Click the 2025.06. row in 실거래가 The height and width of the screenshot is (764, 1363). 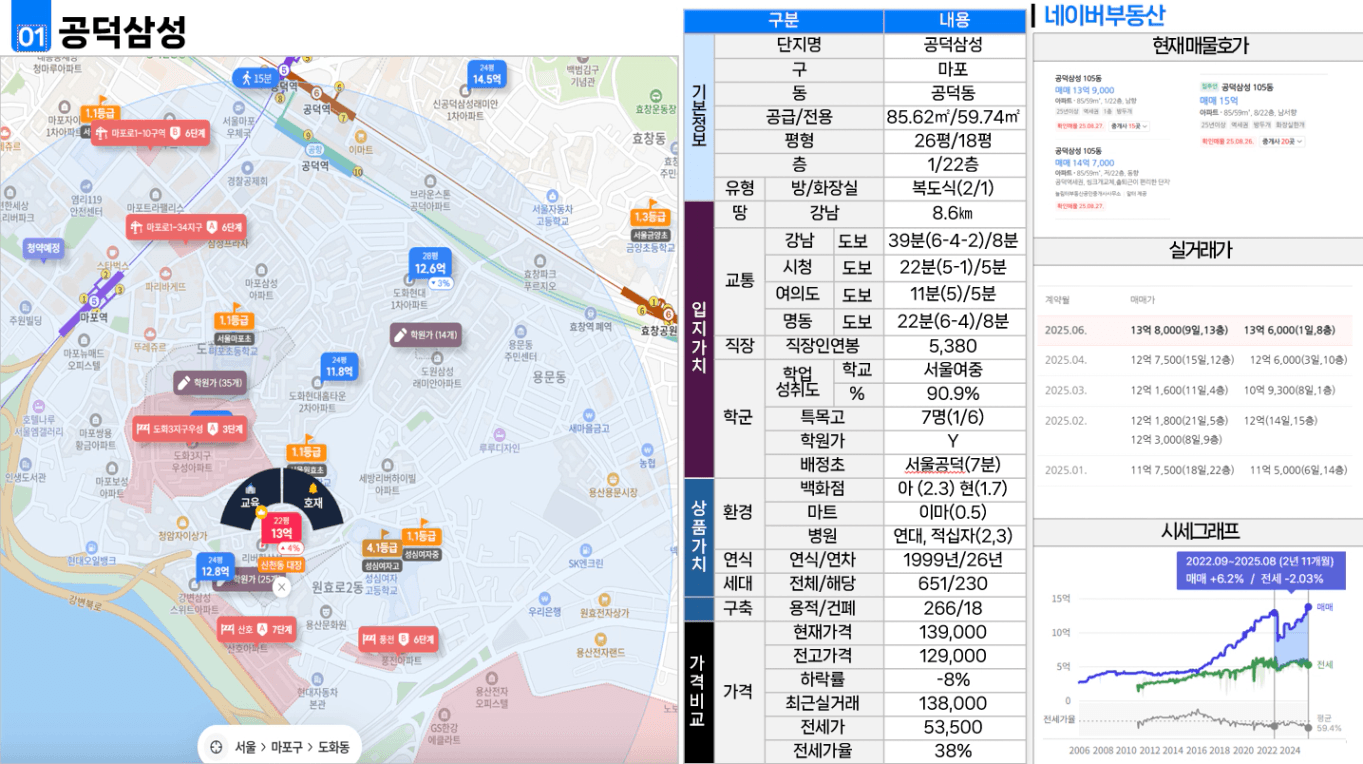coord(1194,330)
